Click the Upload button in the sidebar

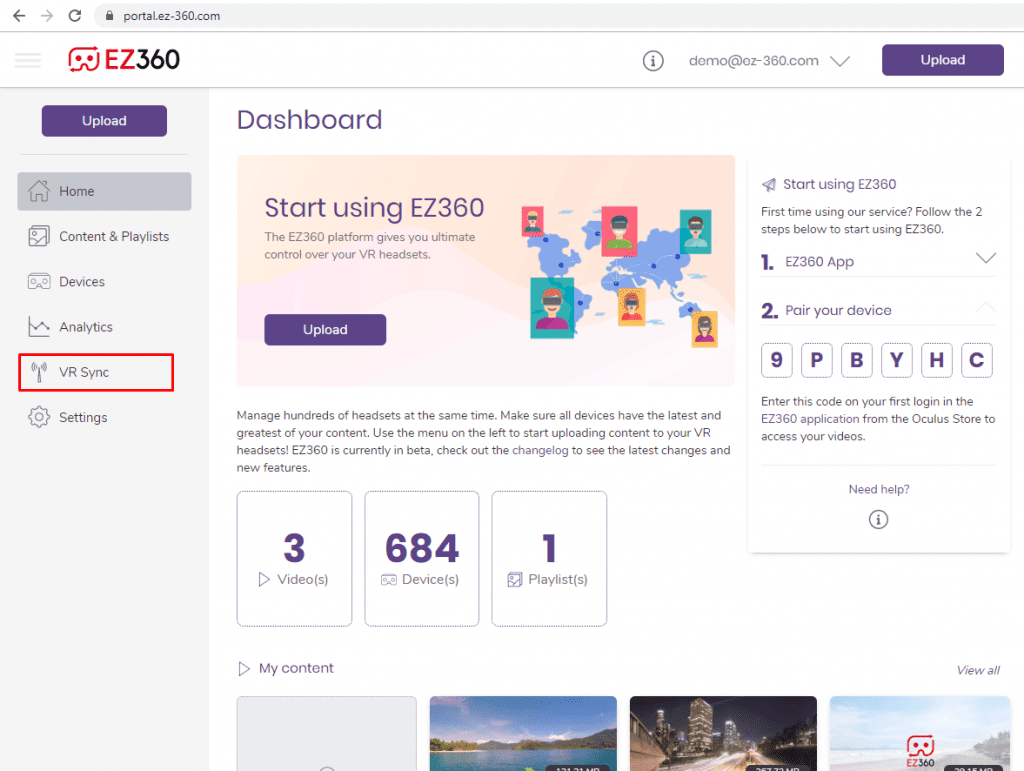(104, 121)
